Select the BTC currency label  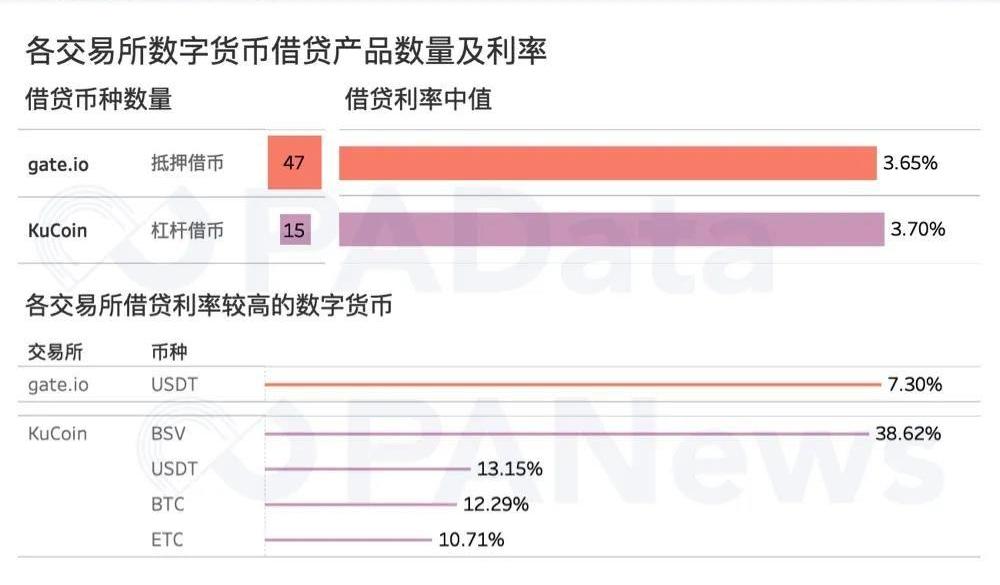tap(168, 504)
